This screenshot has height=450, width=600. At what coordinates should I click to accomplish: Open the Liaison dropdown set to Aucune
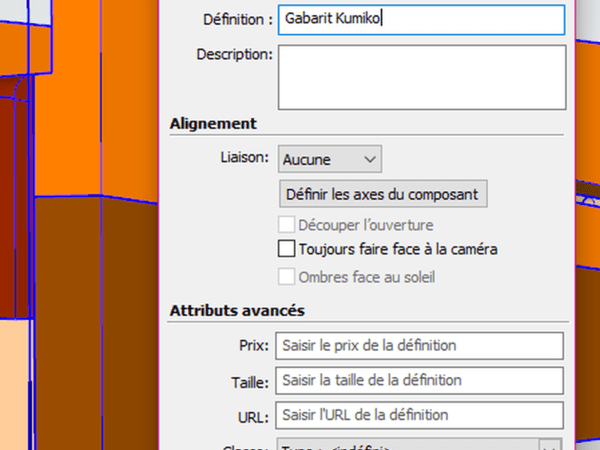tap(330, 158)
